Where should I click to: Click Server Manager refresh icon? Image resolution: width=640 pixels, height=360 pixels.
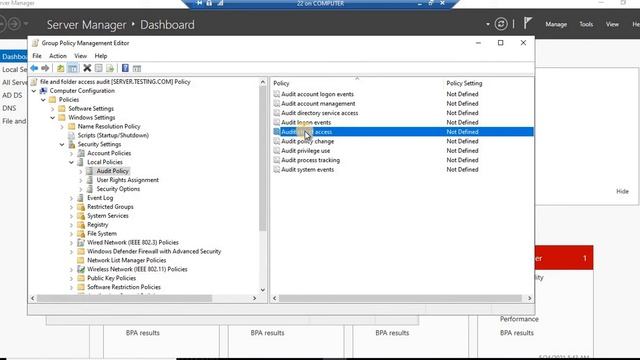click(501, 24)
